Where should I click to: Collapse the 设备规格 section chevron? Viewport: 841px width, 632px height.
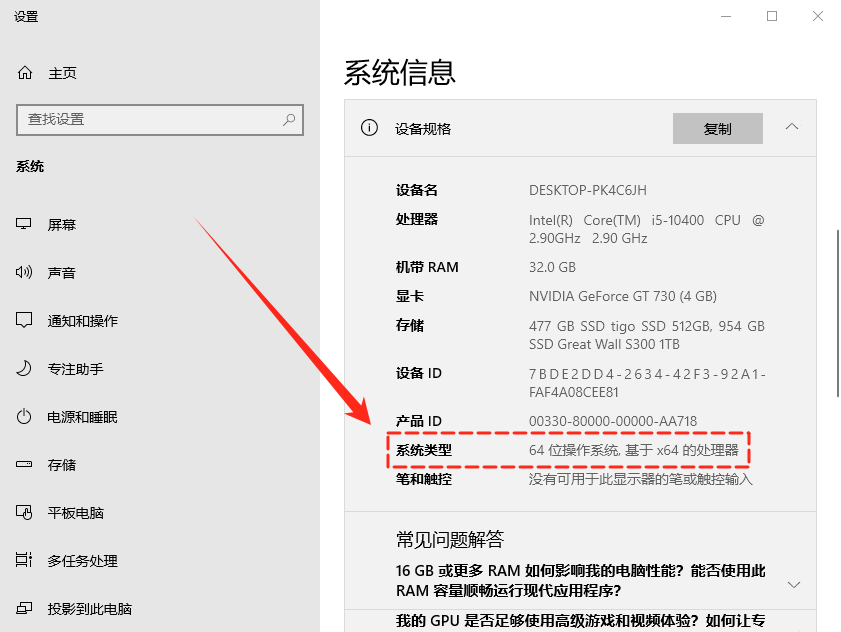[x=792, y=128]
